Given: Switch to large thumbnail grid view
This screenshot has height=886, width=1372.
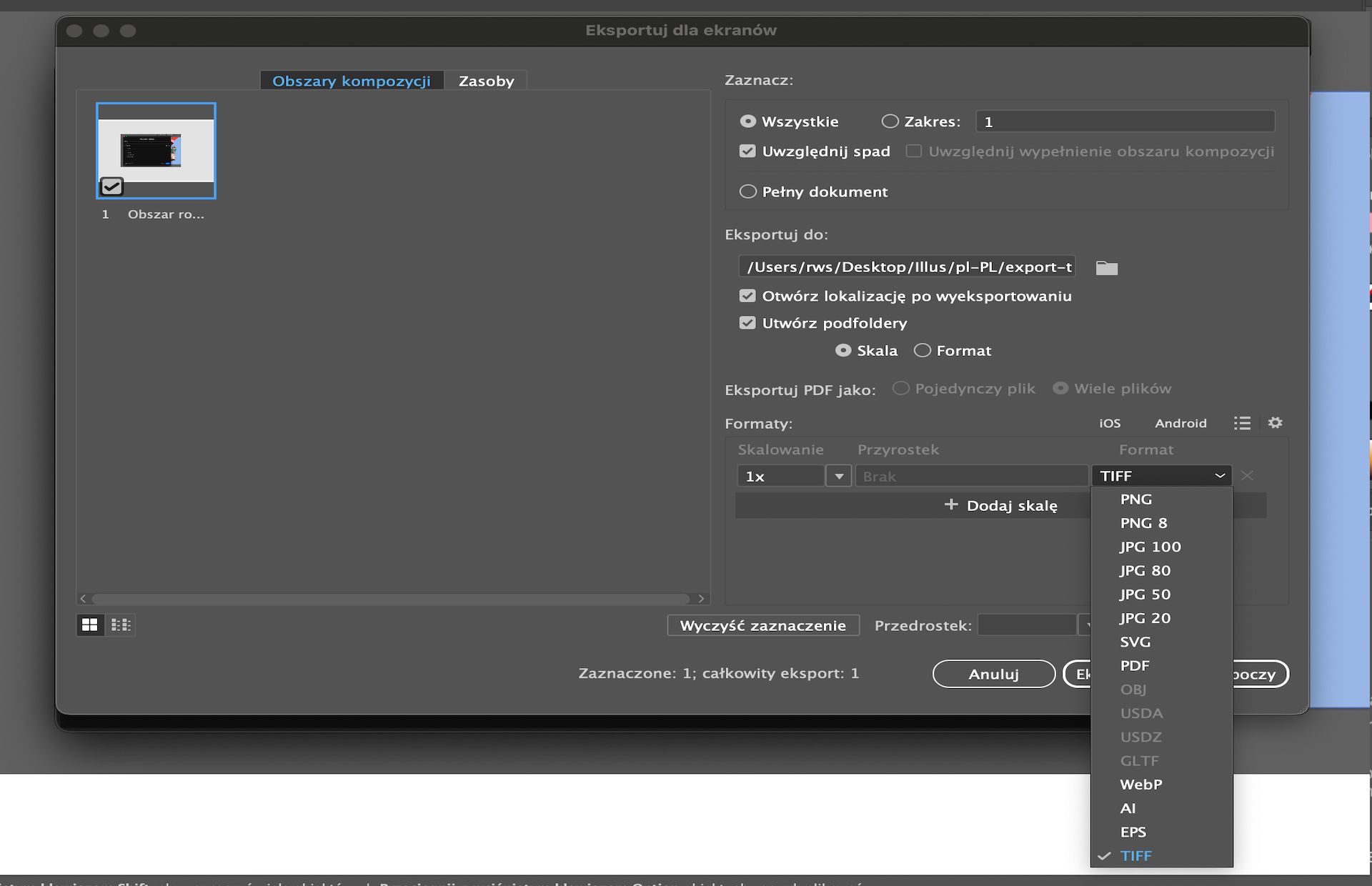Looking at the screenshot, I should point(90,625).
